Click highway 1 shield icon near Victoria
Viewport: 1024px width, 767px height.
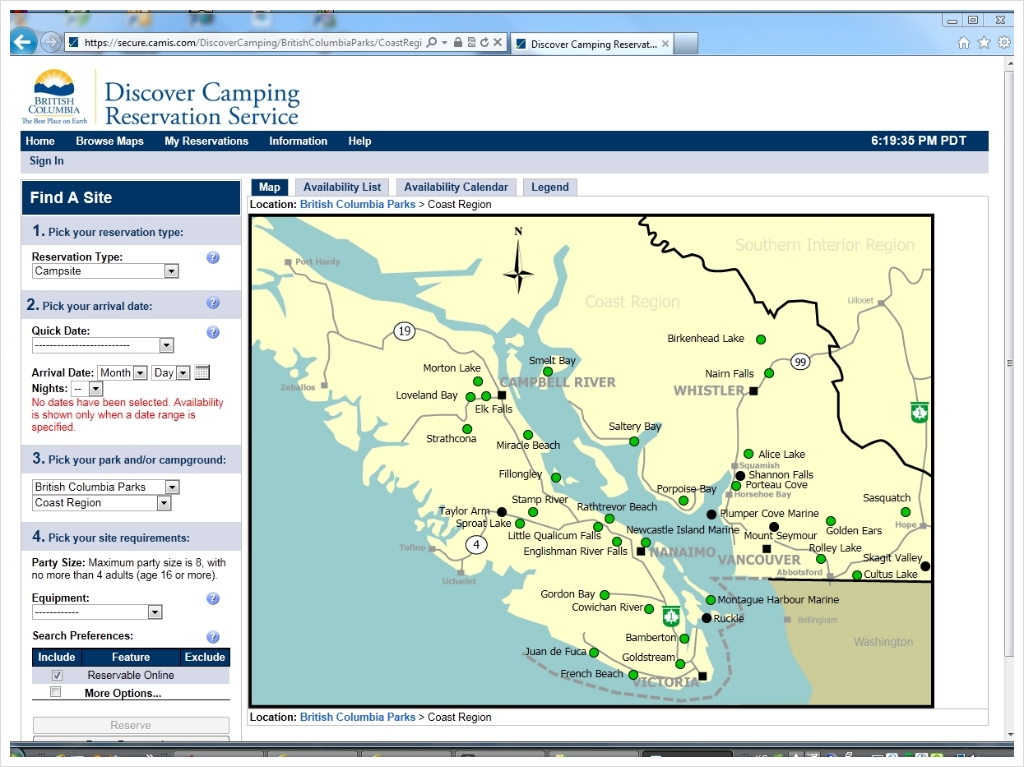(x=671, y=616)
